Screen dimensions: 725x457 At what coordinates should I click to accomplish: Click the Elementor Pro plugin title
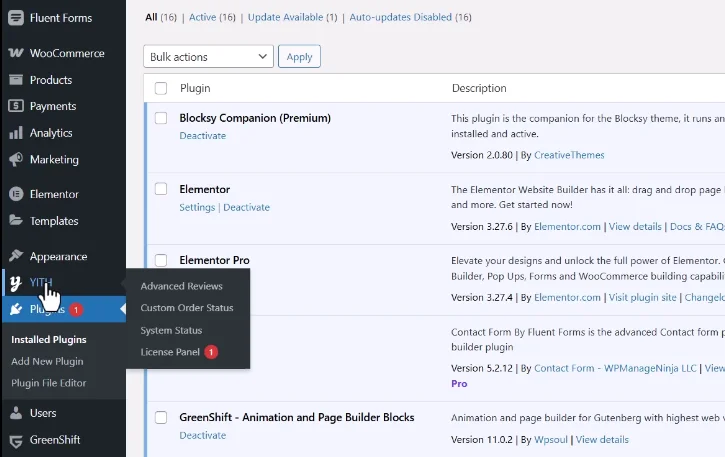[215, 260]
